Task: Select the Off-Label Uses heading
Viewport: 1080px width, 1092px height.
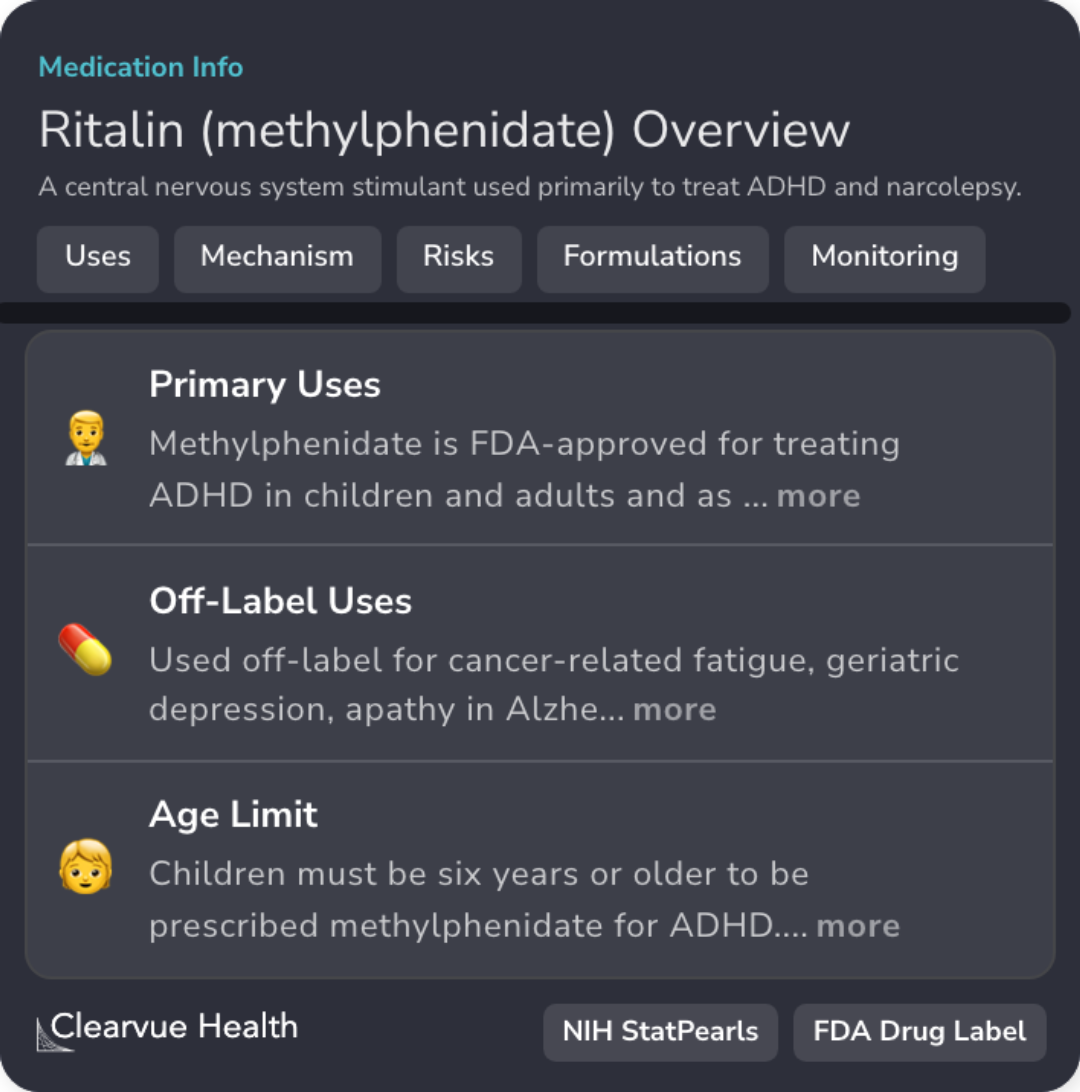Action: 280,601
